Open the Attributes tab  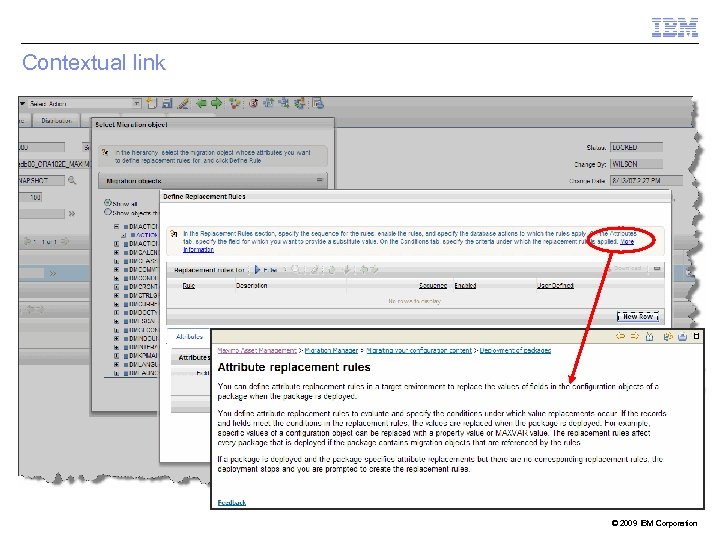pyautogui.click(x=189, y=337)
